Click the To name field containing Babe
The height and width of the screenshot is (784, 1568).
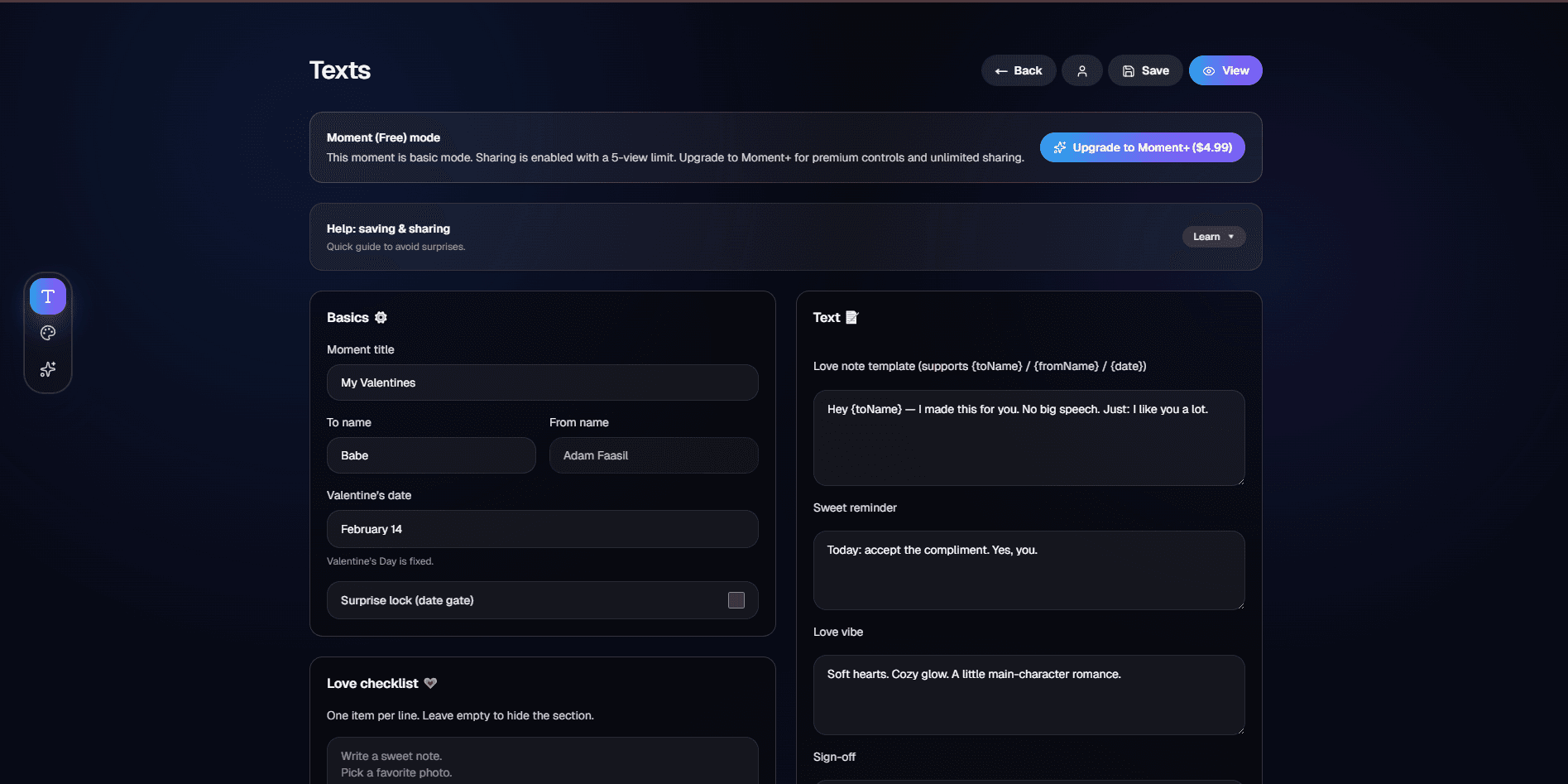tap(430, 455)
